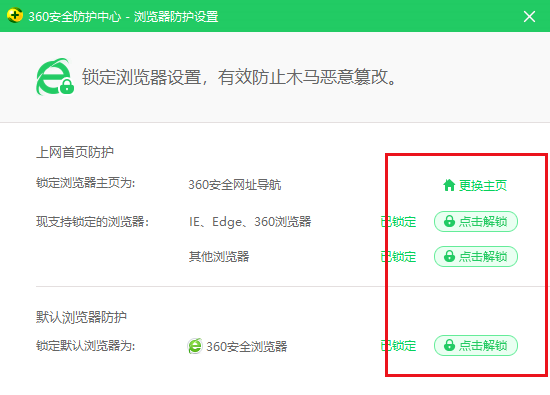Click the green IE lock icon in header
Screen dimensions: 550x395
(x=55, y=77)
